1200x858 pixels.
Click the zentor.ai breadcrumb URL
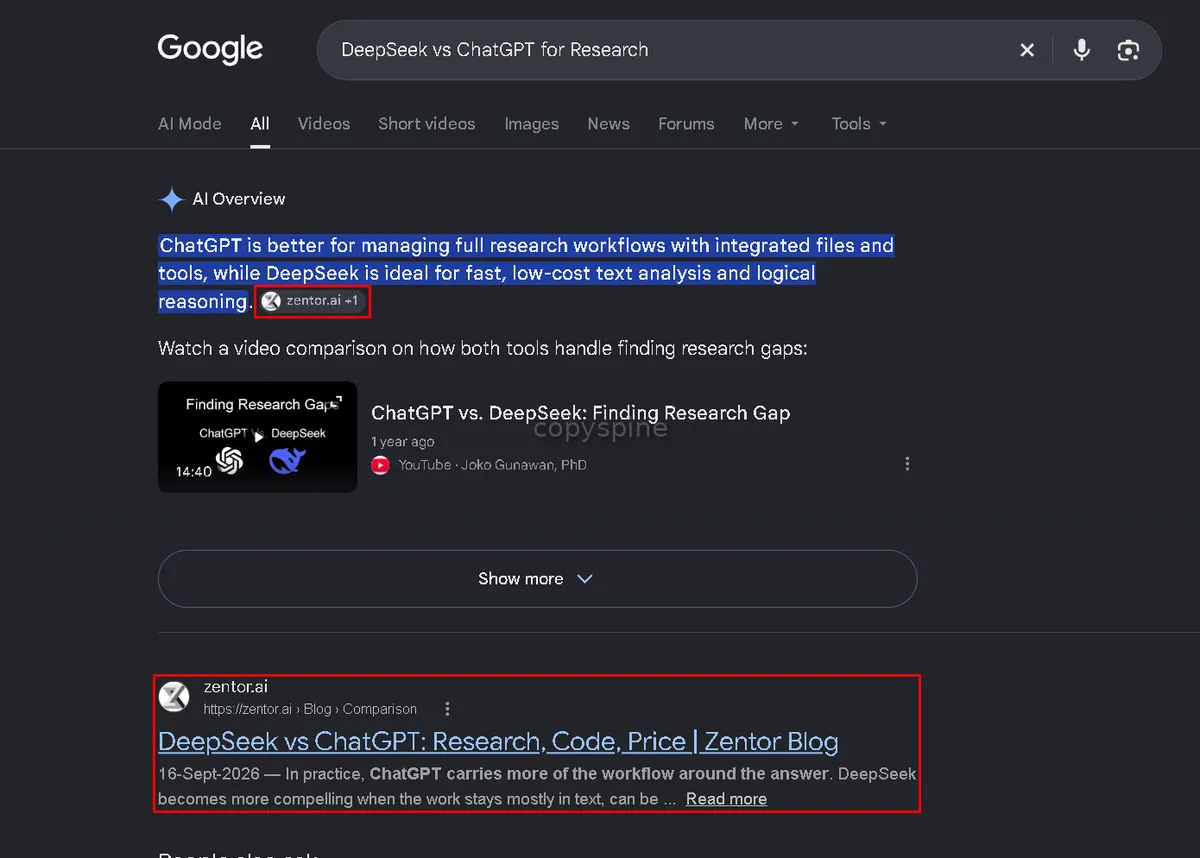pyautogui.click(x=310, y=709)
